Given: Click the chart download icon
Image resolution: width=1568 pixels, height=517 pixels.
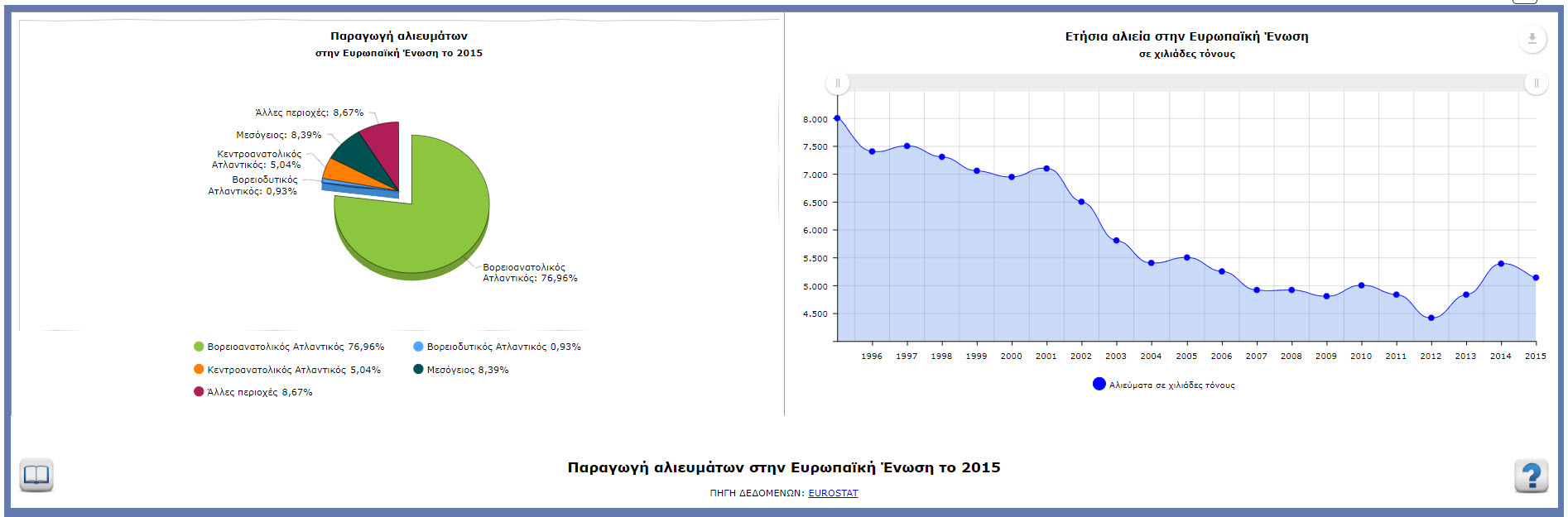Looking at the screenshot, I should [1532, 39].
